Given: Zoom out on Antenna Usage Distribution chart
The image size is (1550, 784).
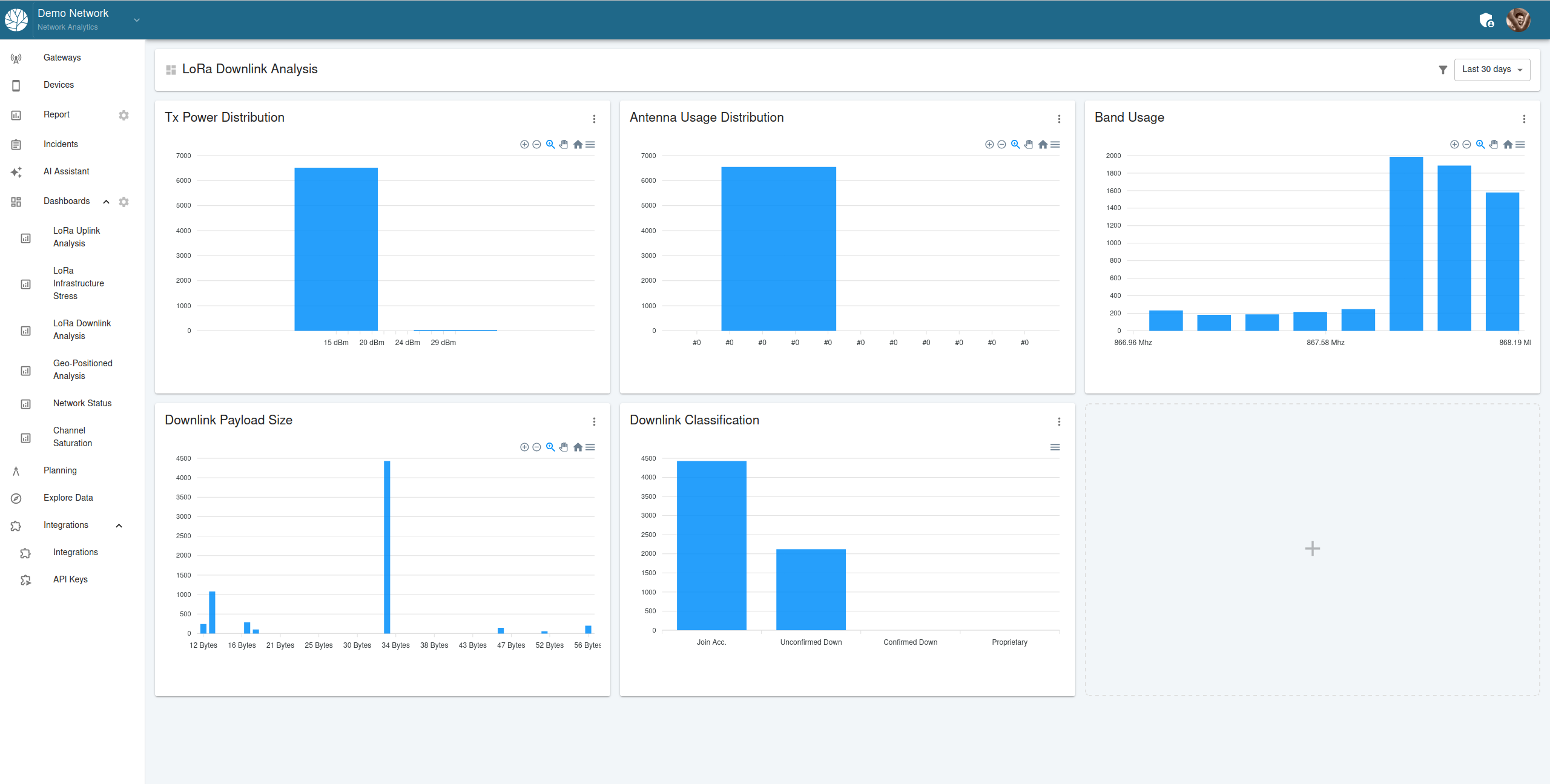Looking at the screenshot, I should pos(1001,144).
